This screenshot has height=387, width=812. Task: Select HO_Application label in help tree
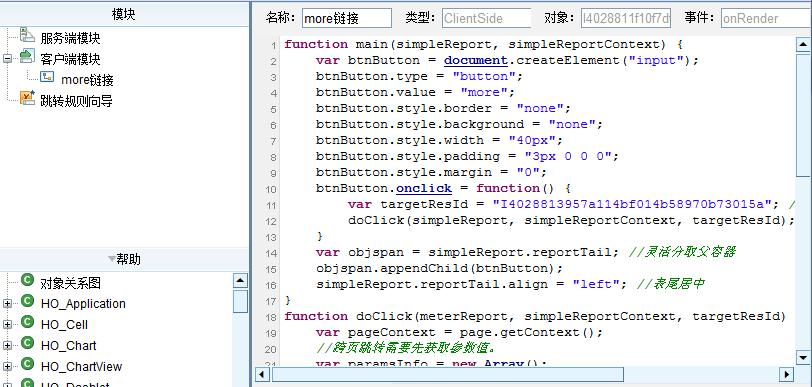coord(83,304)
